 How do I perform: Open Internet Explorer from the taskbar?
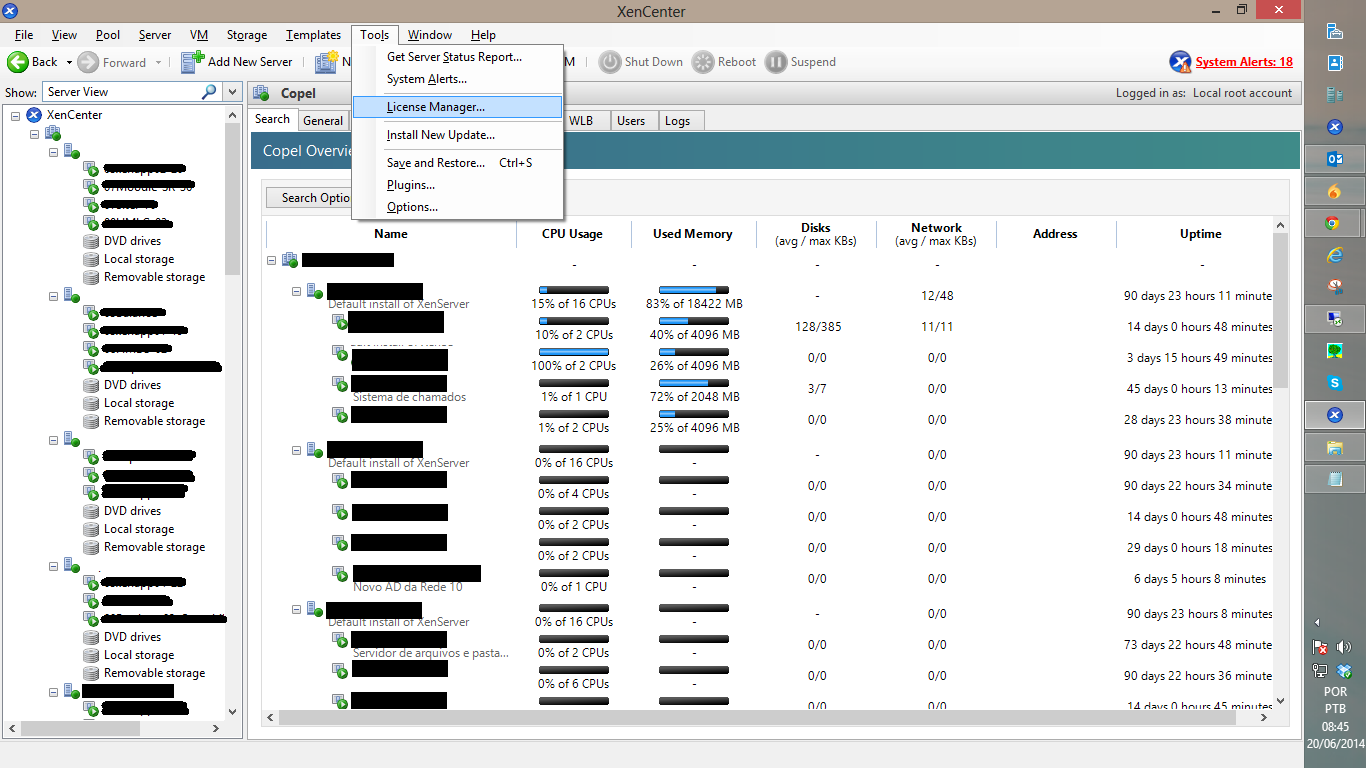pos(1334,255)
